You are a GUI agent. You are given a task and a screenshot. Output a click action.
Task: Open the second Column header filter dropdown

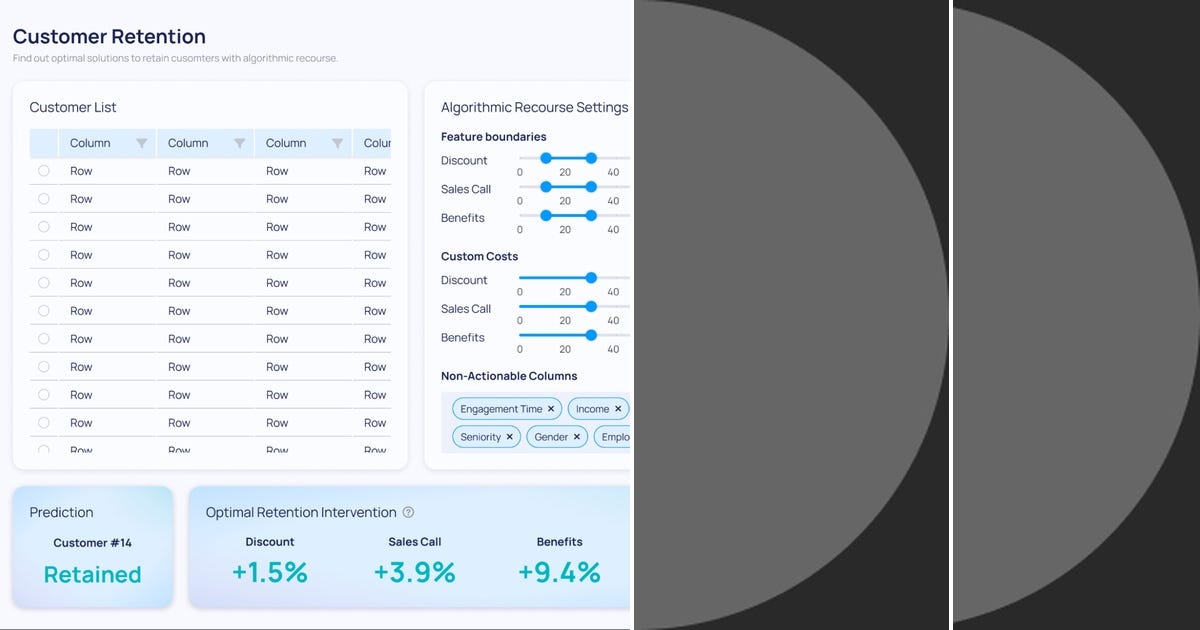pos(239,143)
